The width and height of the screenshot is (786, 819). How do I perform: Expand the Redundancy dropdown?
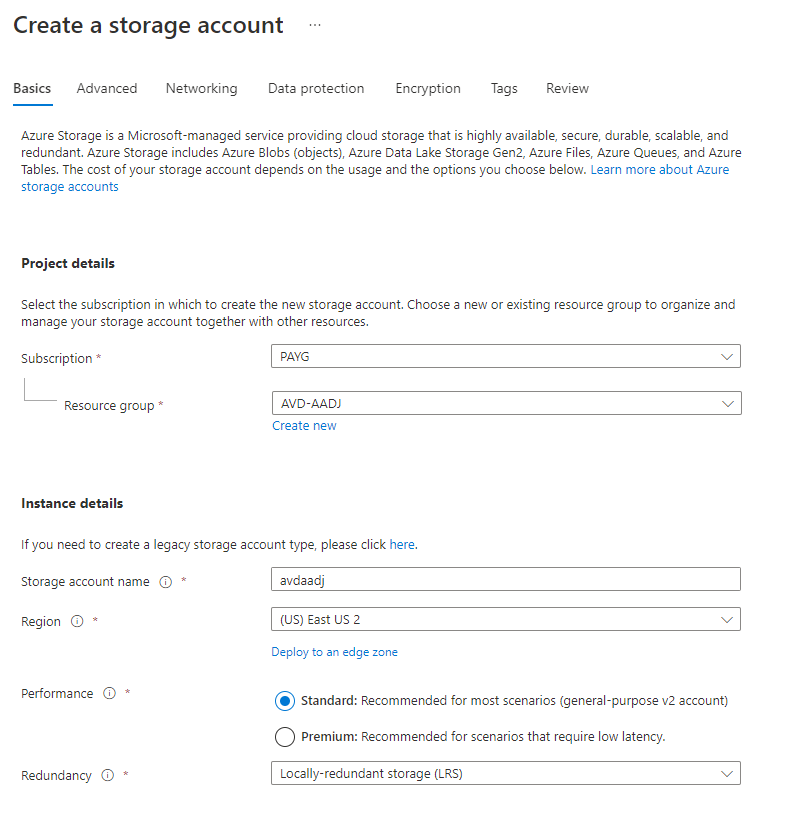(x=505, y=773)
